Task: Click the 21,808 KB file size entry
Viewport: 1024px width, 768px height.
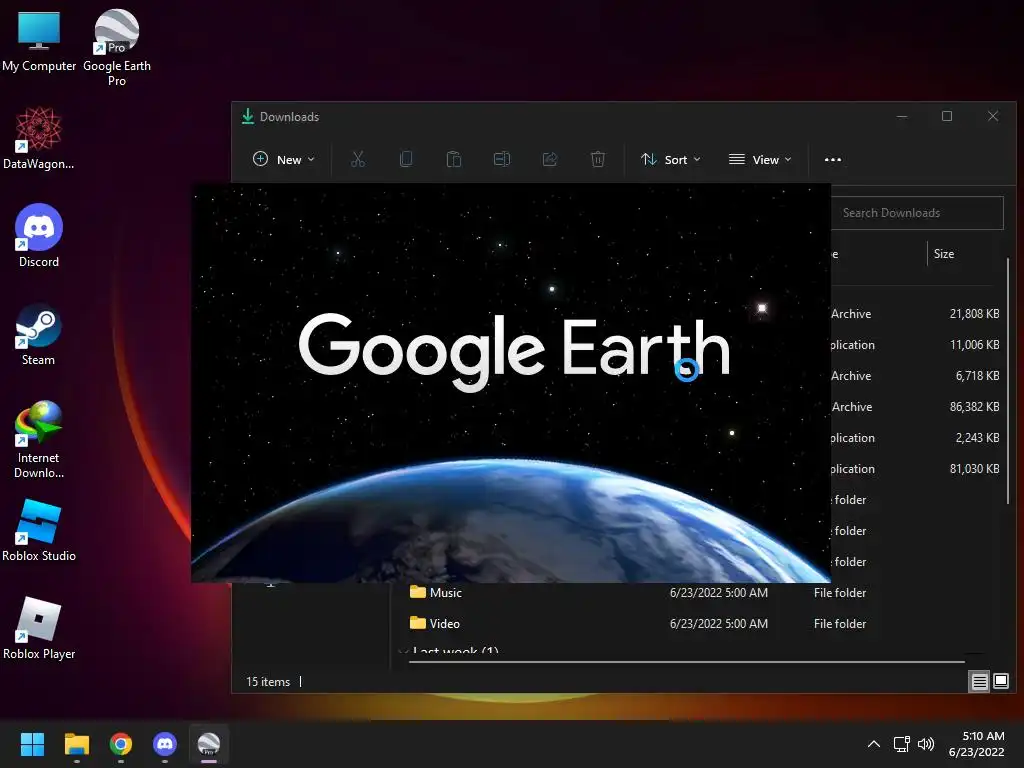Action: (974, 314)
